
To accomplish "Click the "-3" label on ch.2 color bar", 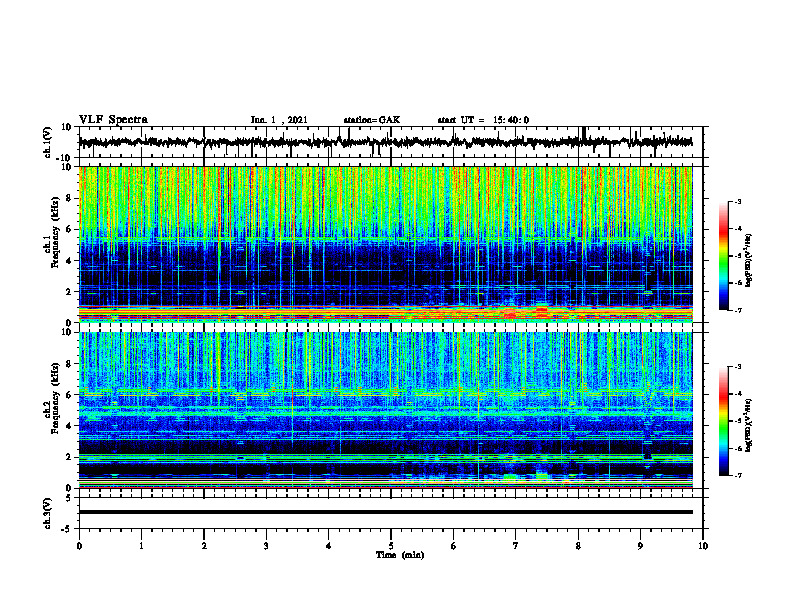I will click(x=738, y=367).
